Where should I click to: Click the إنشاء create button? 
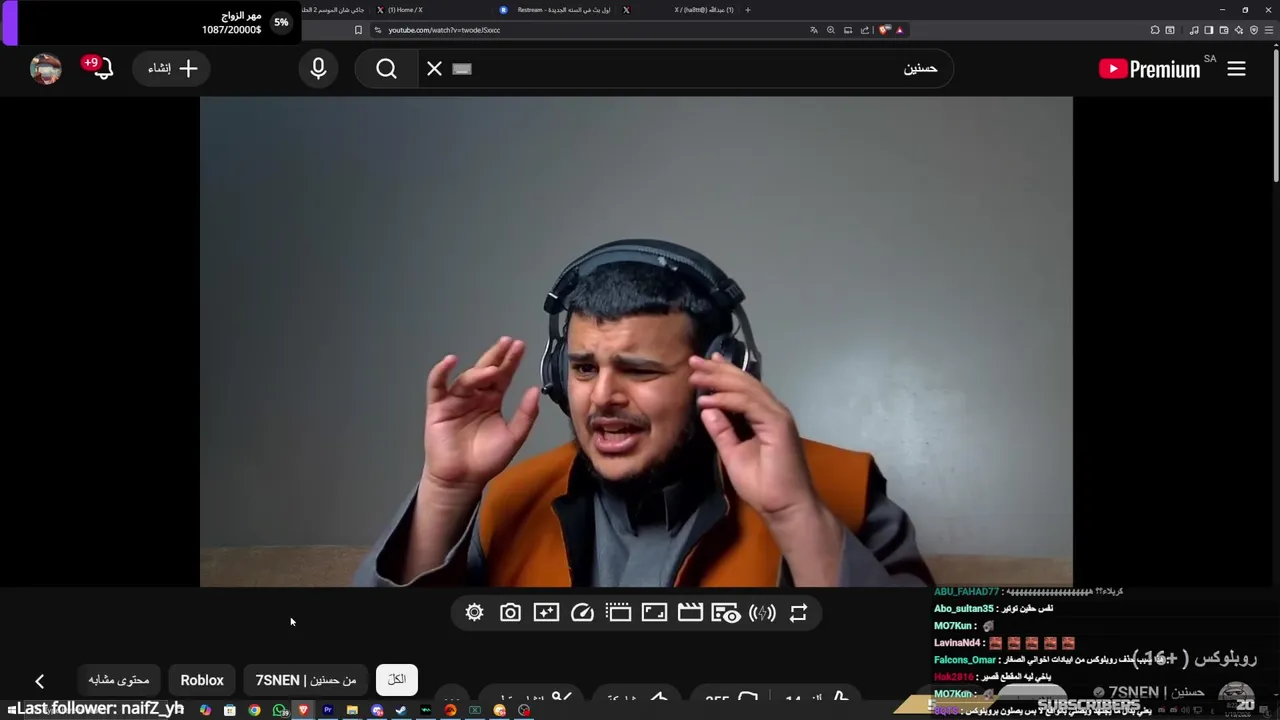172,69
